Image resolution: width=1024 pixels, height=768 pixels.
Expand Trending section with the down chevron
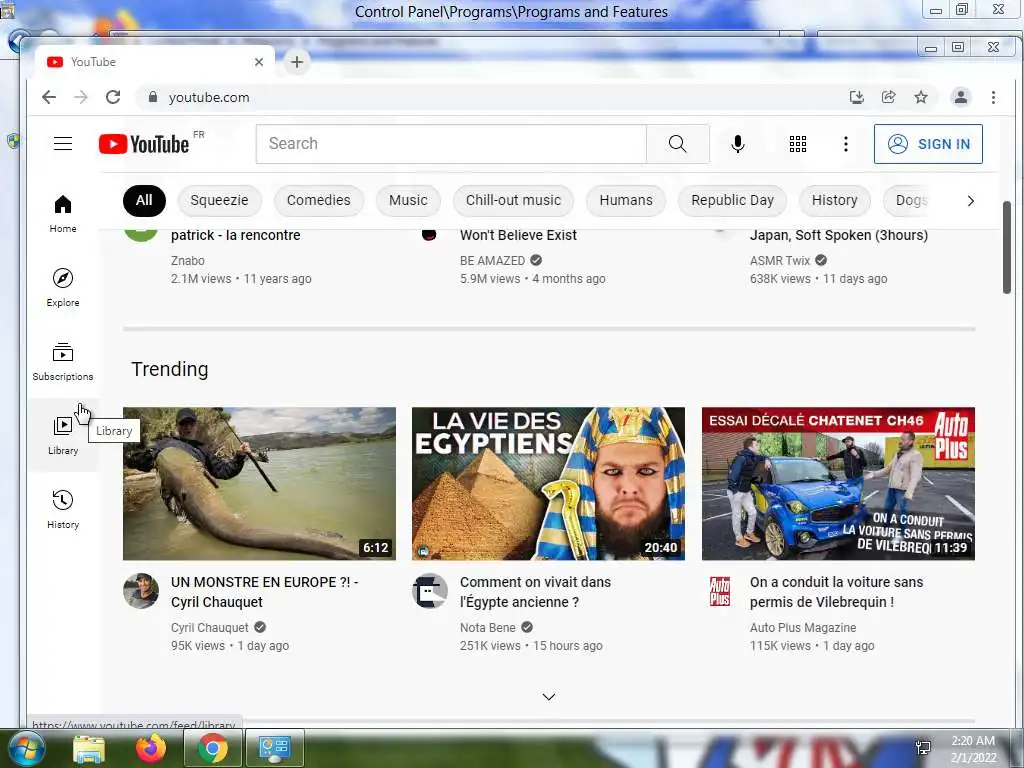(549, 697)
